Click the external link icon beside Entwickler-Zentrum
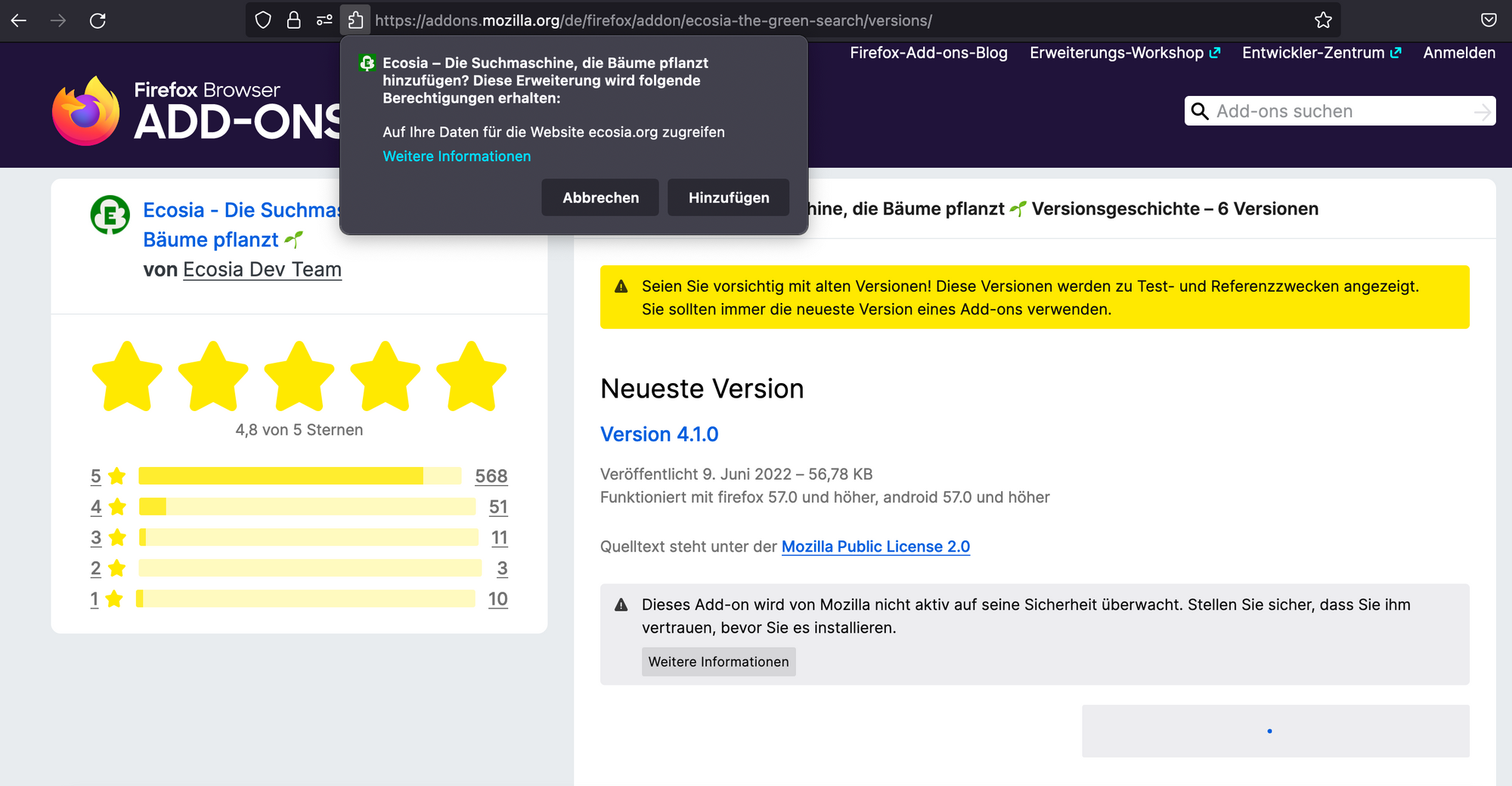This screenshot has height=786, width=1512. 1396,53
